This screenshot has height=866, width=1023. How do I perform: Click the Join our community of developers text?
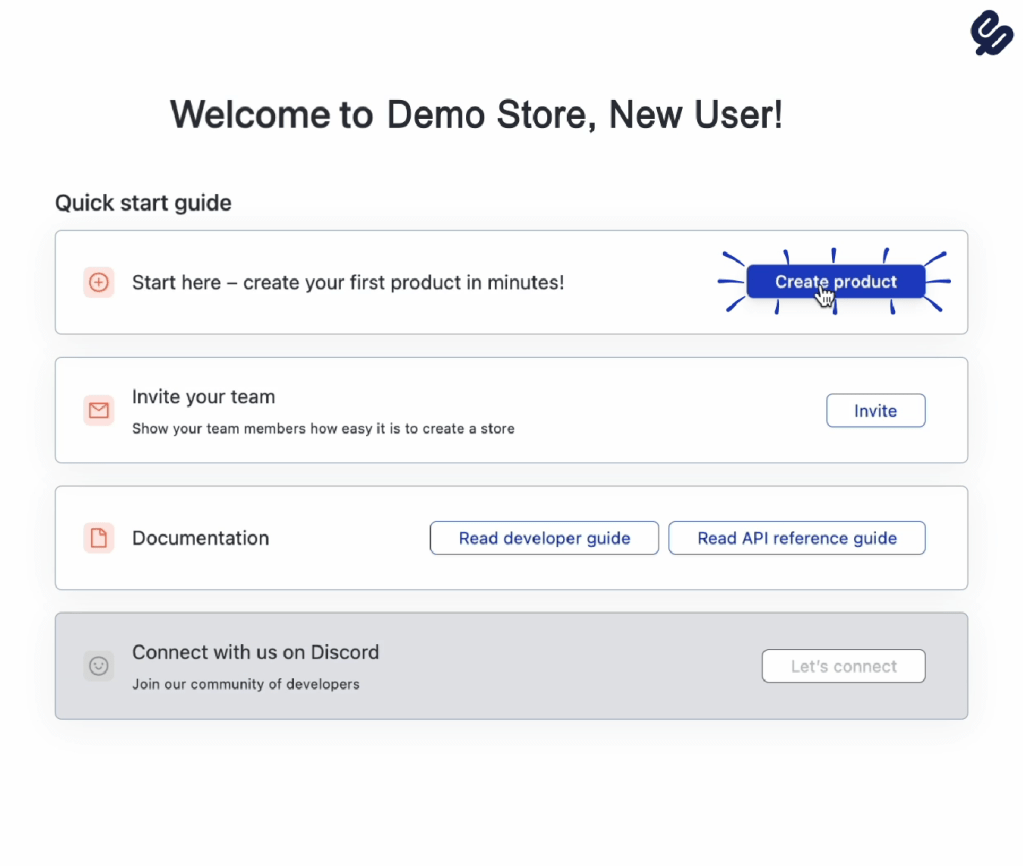point(245,685)
